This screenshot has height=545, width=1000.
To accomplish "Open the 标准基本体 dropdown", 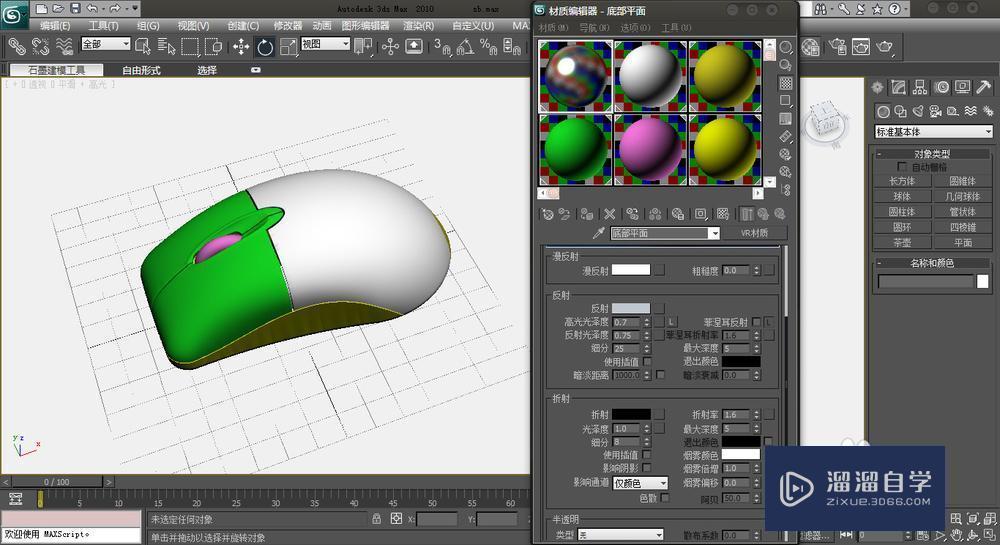I will [x=932, y=132].
